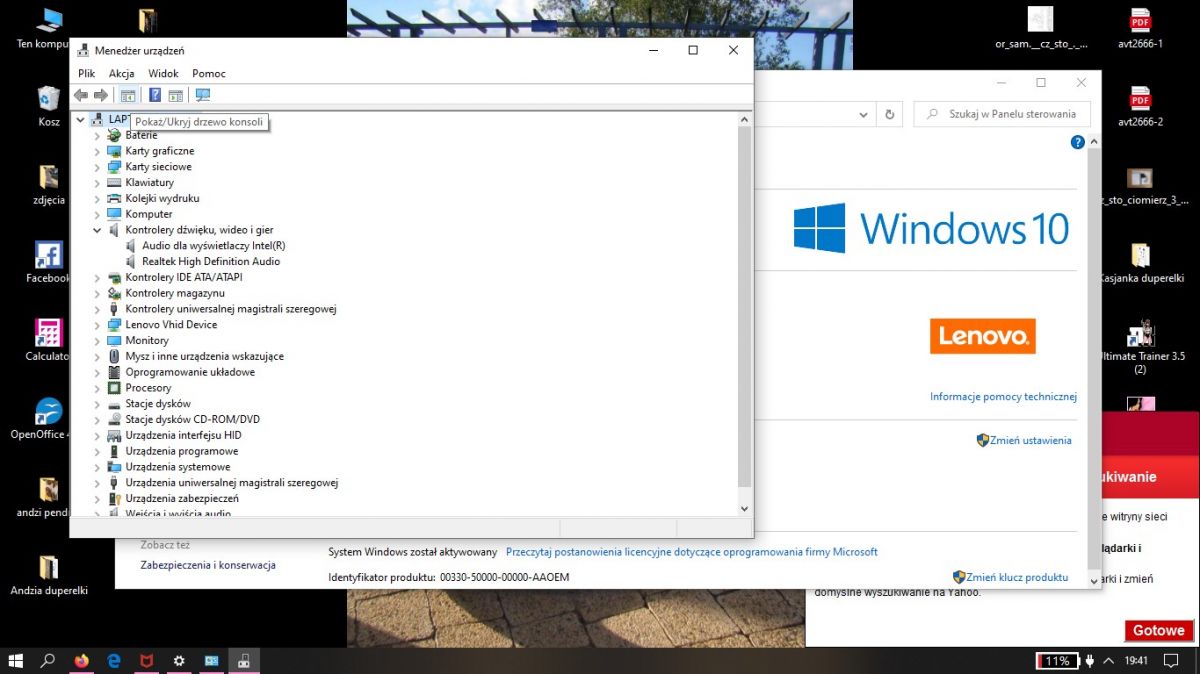Open Zabezpieczenia i konserwacja link
Image resolution: width=1200 pixels, height=674 pixels.
tap(208, 565)
